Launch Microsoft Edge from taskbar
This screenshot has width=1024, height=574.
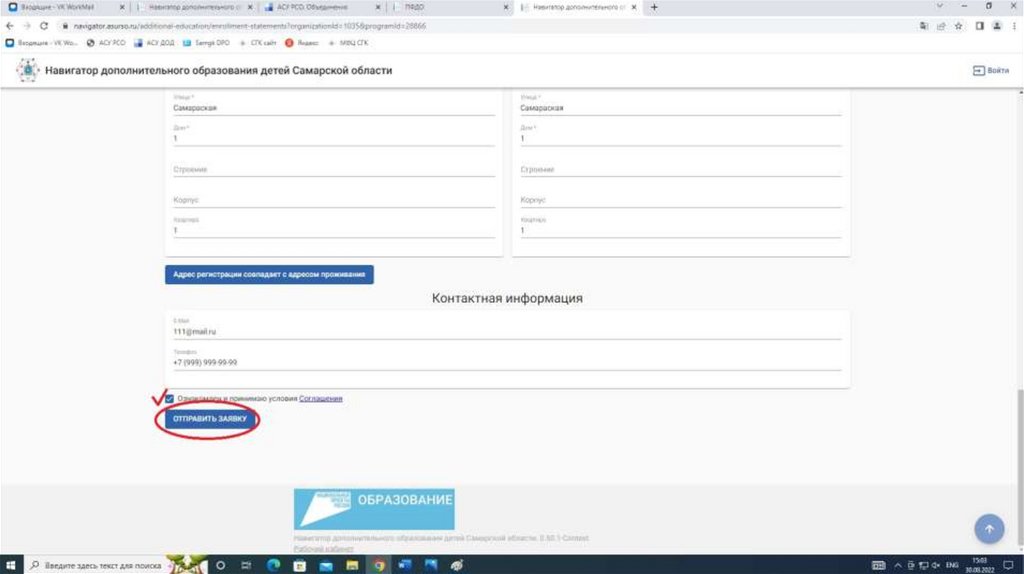tap(273, 565)
